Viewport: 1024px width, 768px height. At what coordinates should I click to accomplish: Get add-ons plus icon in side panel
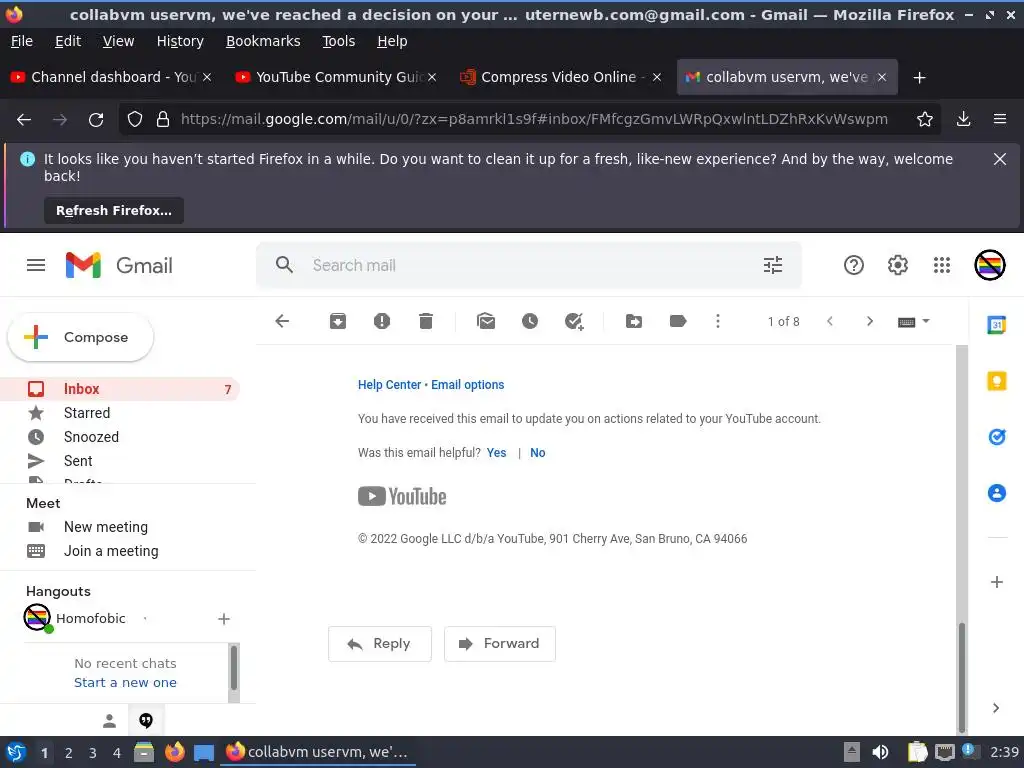click(x=997, y=582)
